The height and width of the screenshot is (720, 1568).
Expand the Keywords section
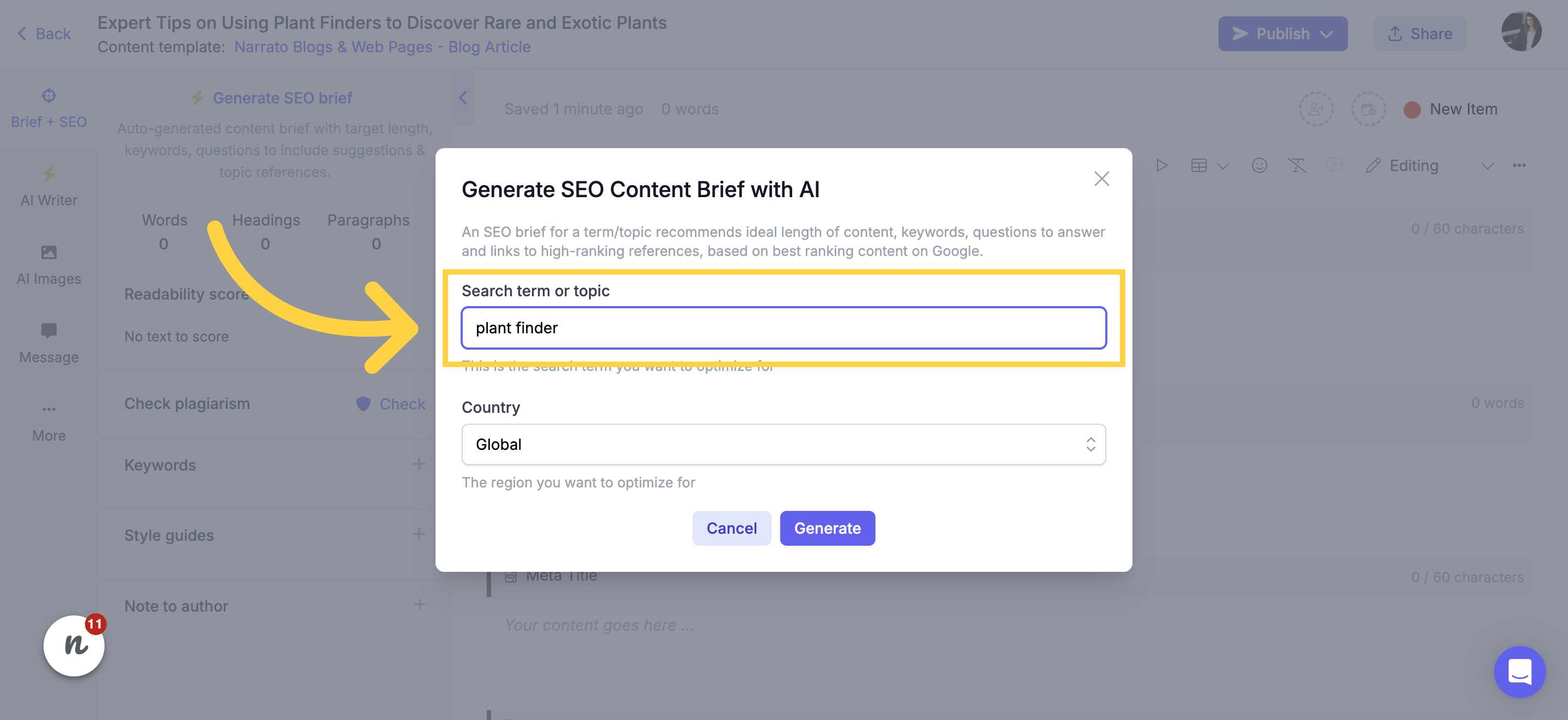[x=419, y=464]
